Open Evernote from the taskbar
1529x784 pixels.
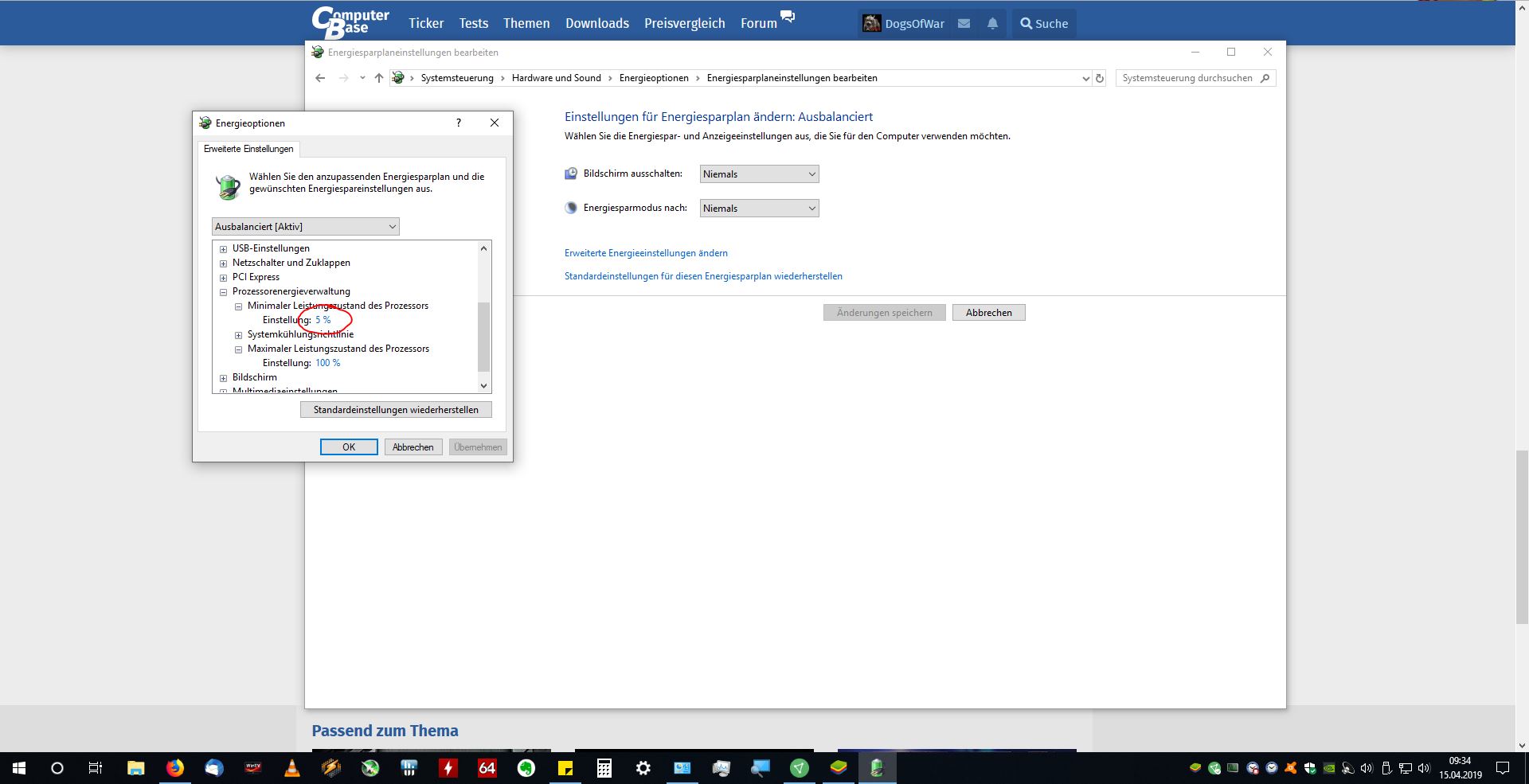tap(526, 768)
